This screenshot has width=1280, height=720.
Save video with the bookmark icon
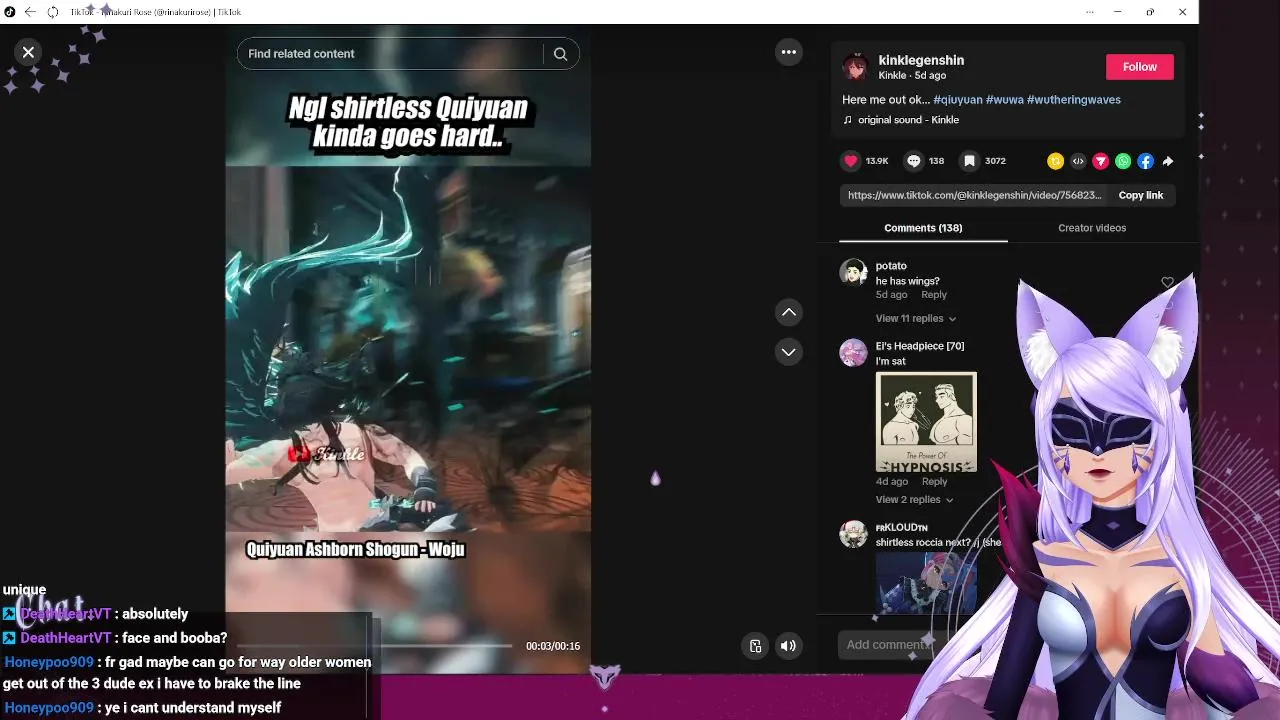pos(969,161)
